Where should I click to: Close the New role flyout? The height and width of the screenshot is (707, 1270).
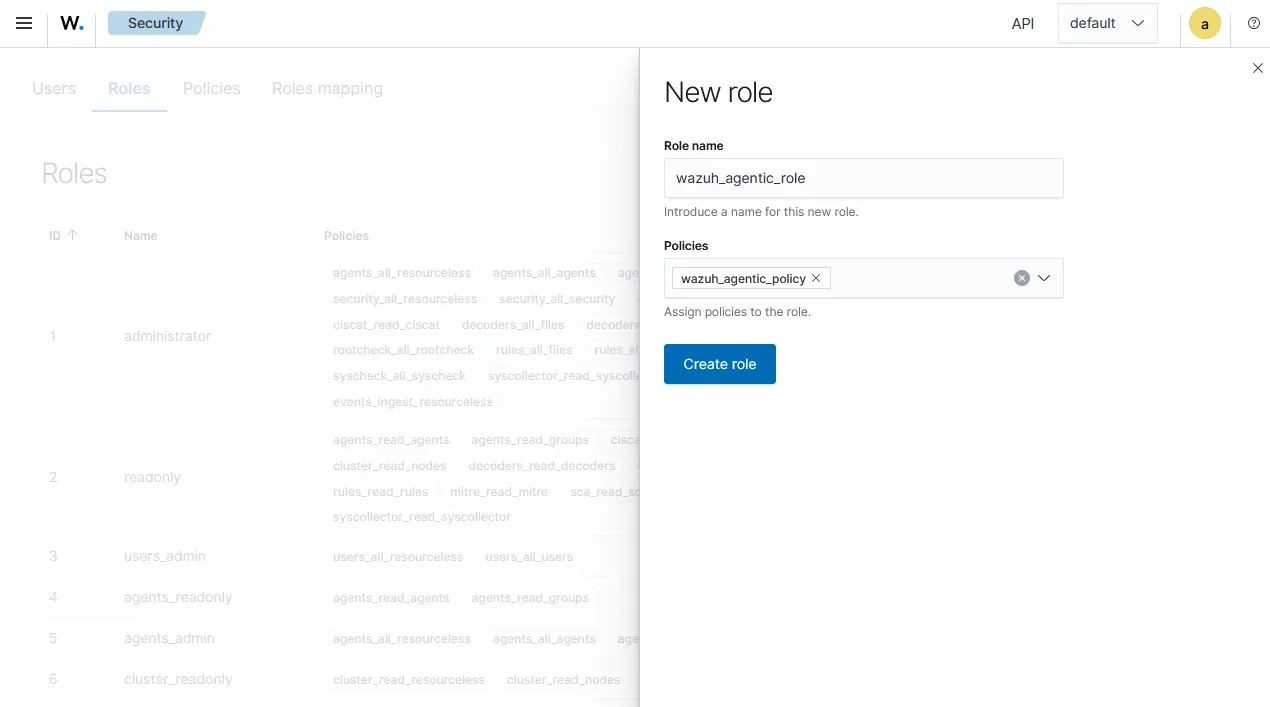[x=1258, y=68]
